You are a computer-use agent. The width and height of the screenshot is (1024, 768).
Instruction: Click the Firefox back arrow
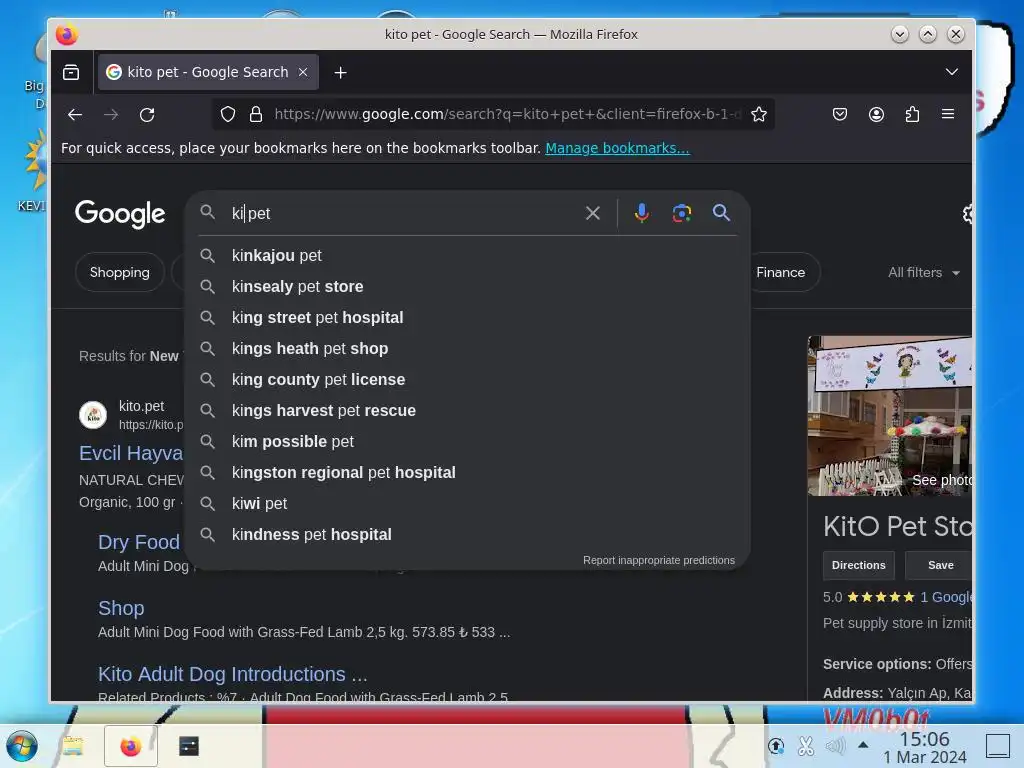tap(75, 114)
